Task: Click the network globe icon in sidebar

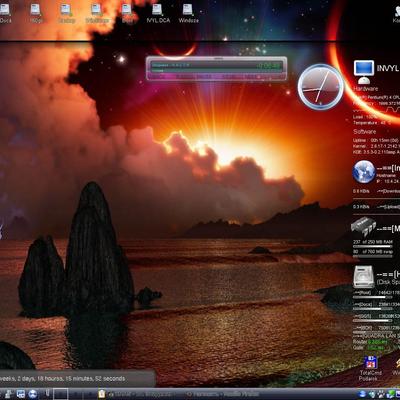Action: pyautogui.click(x=364, y=172)
